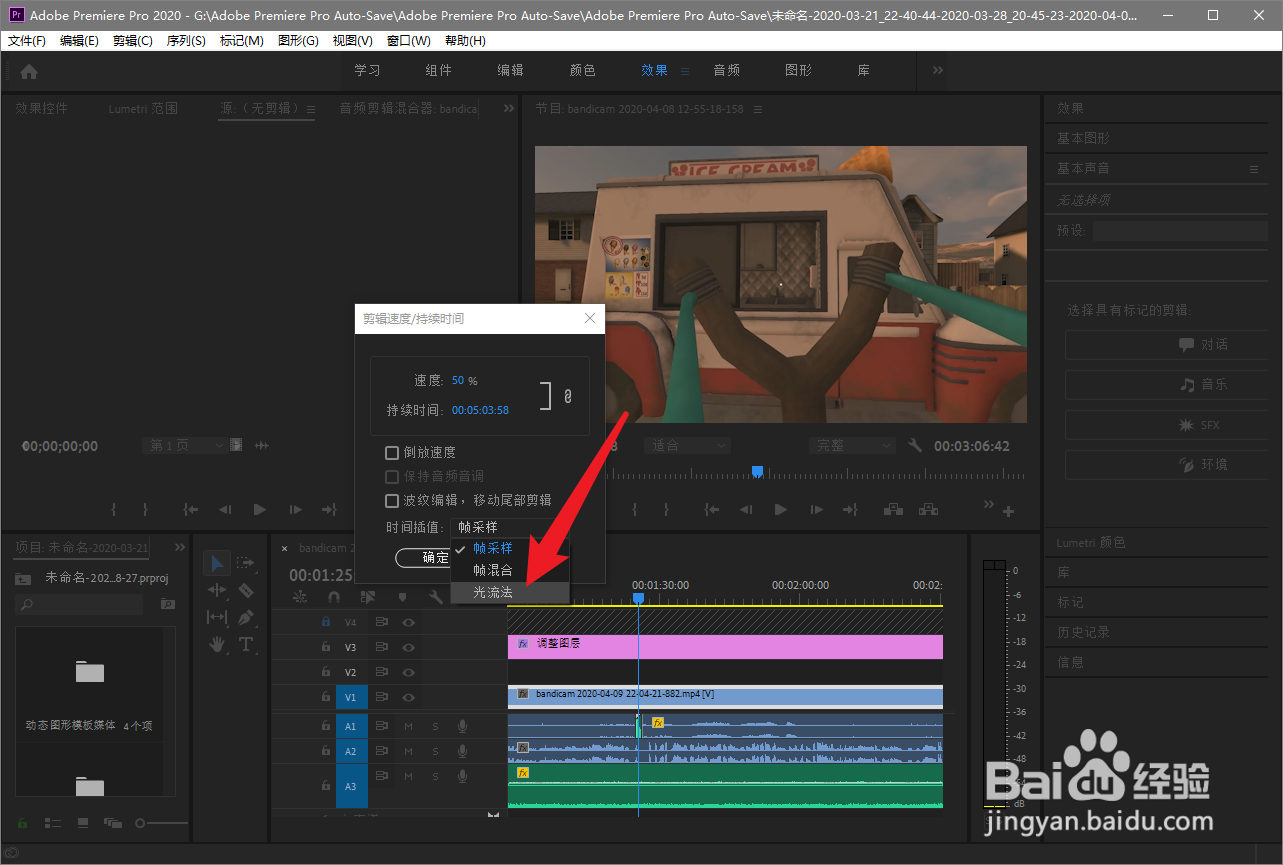Open the 第1页 page dropdown
Viewport: 1283px width, 865px height.
tap(186, 446)
